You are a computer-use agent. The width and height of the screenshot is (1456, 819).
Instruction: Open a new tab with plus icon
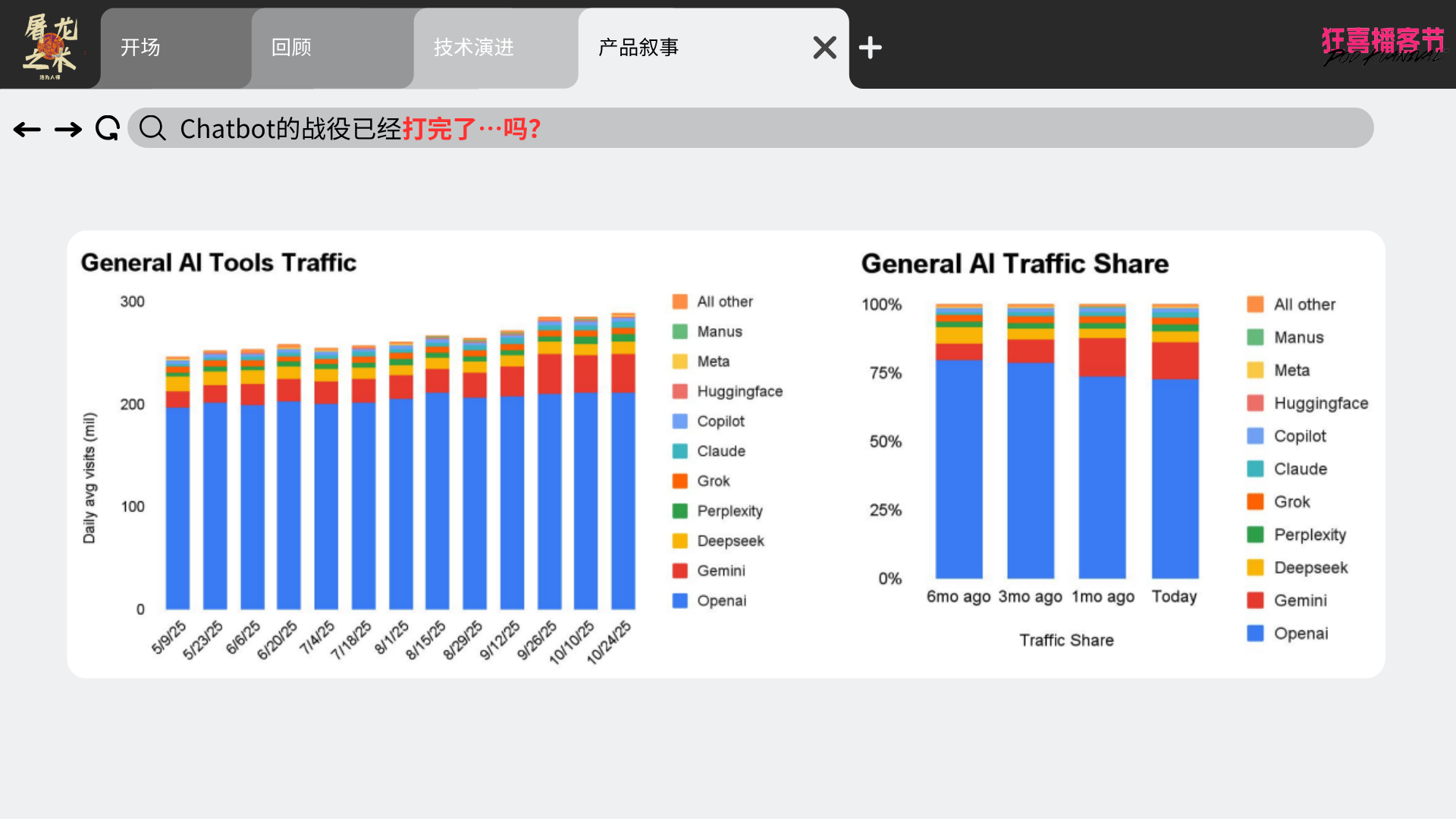tap(870, 48)
